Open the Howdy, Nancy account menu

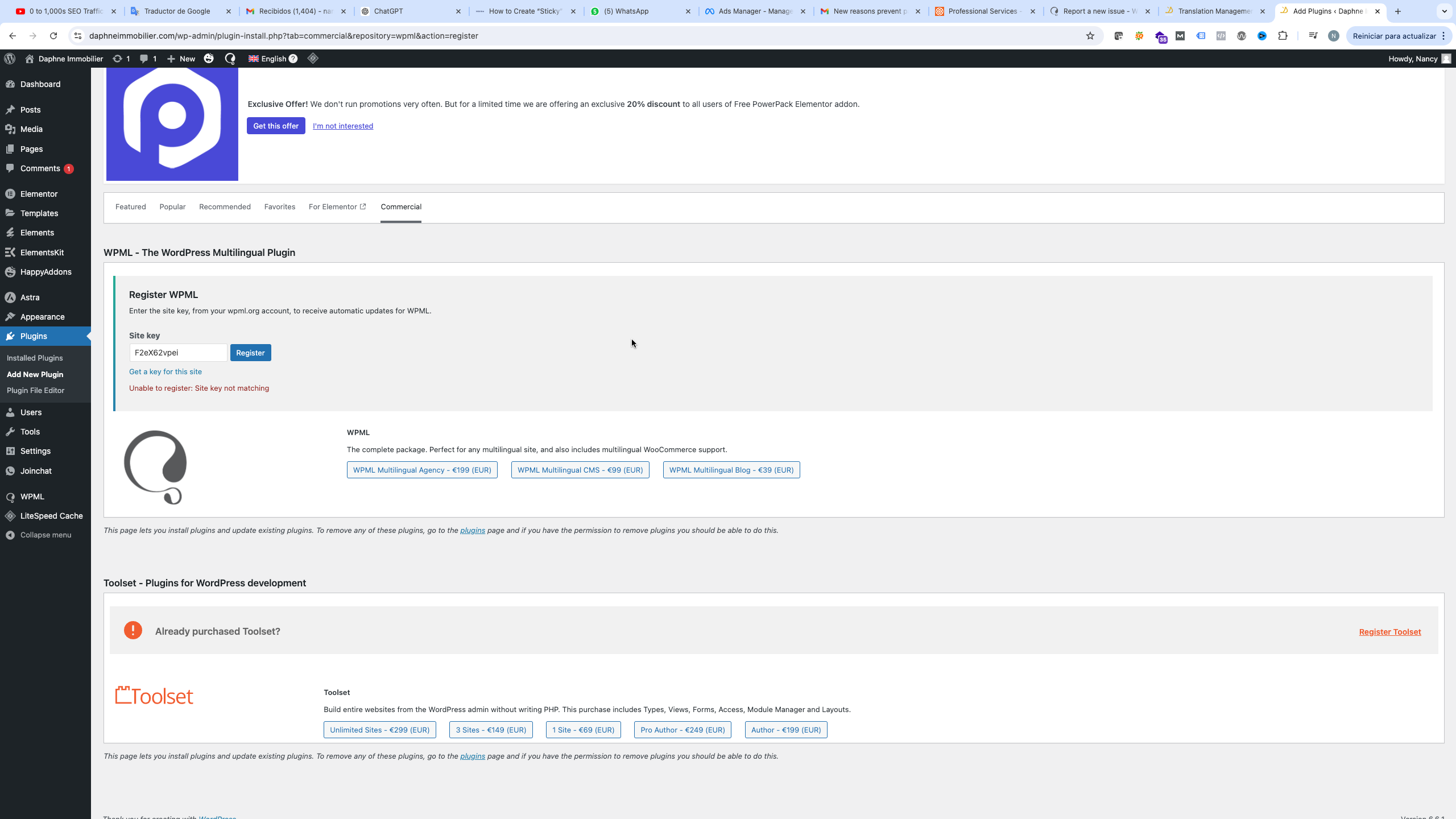coord(1420,59)
